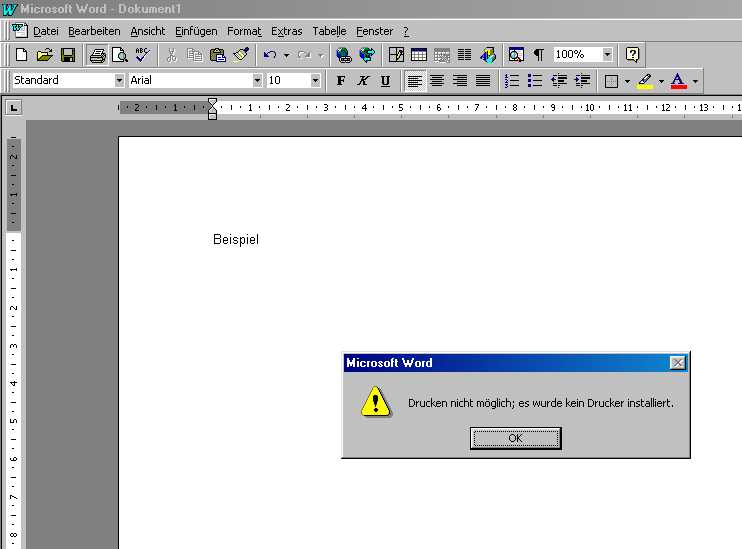742x549 pixels.
Task: Apply red font color
Action: (679, 81)
